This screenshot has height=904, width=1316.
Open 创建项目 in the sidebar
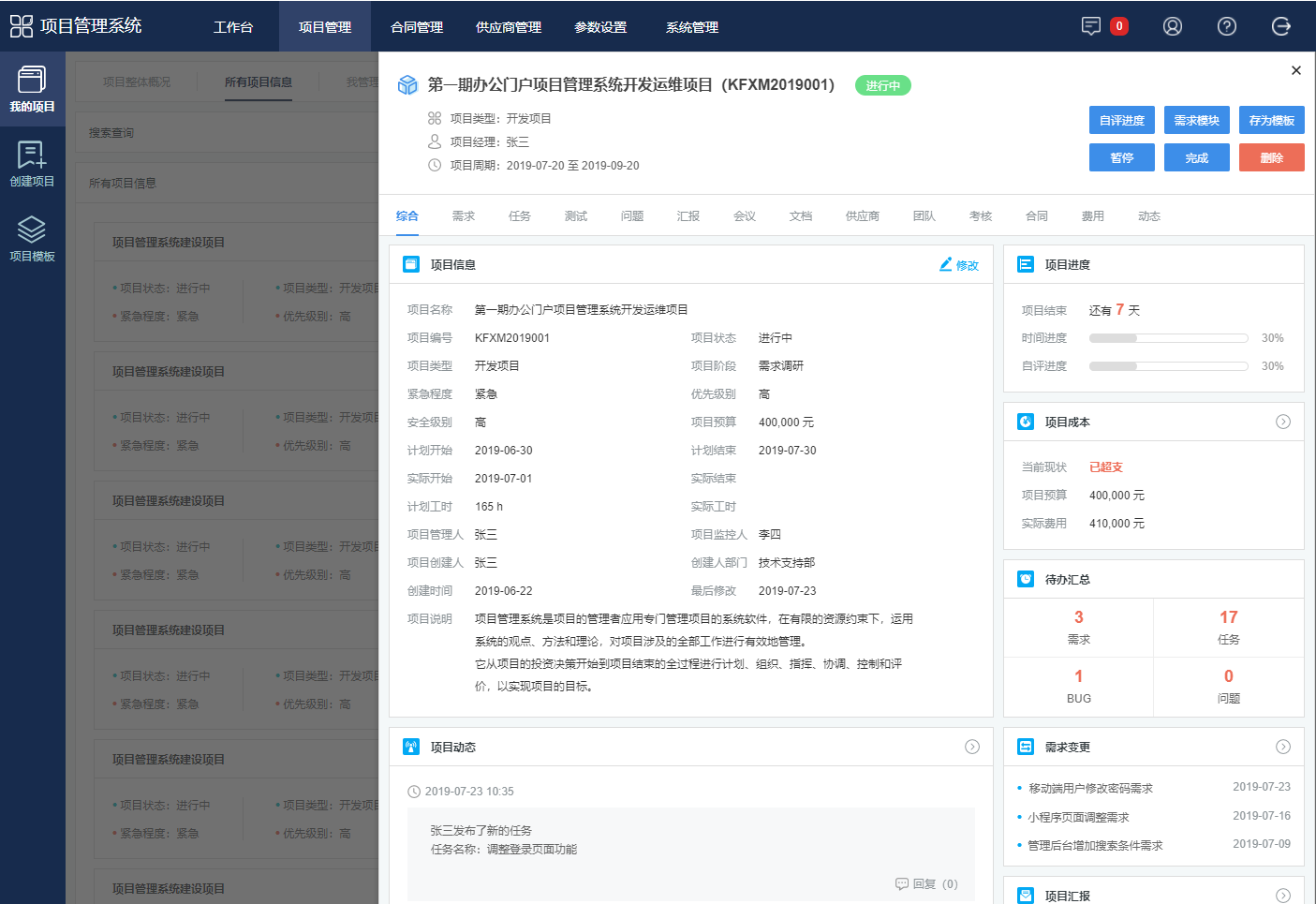pyautogui.click(x=32, y=165)
